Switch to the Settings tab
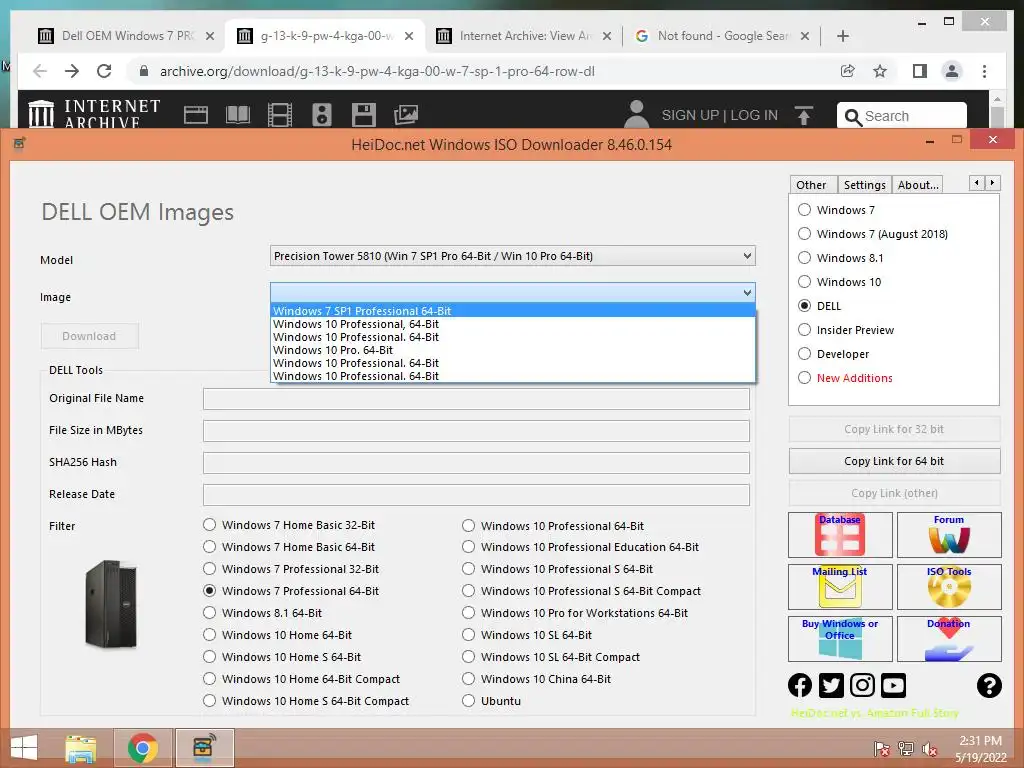This screenshot has width=1024, height=768. point(864,185)
